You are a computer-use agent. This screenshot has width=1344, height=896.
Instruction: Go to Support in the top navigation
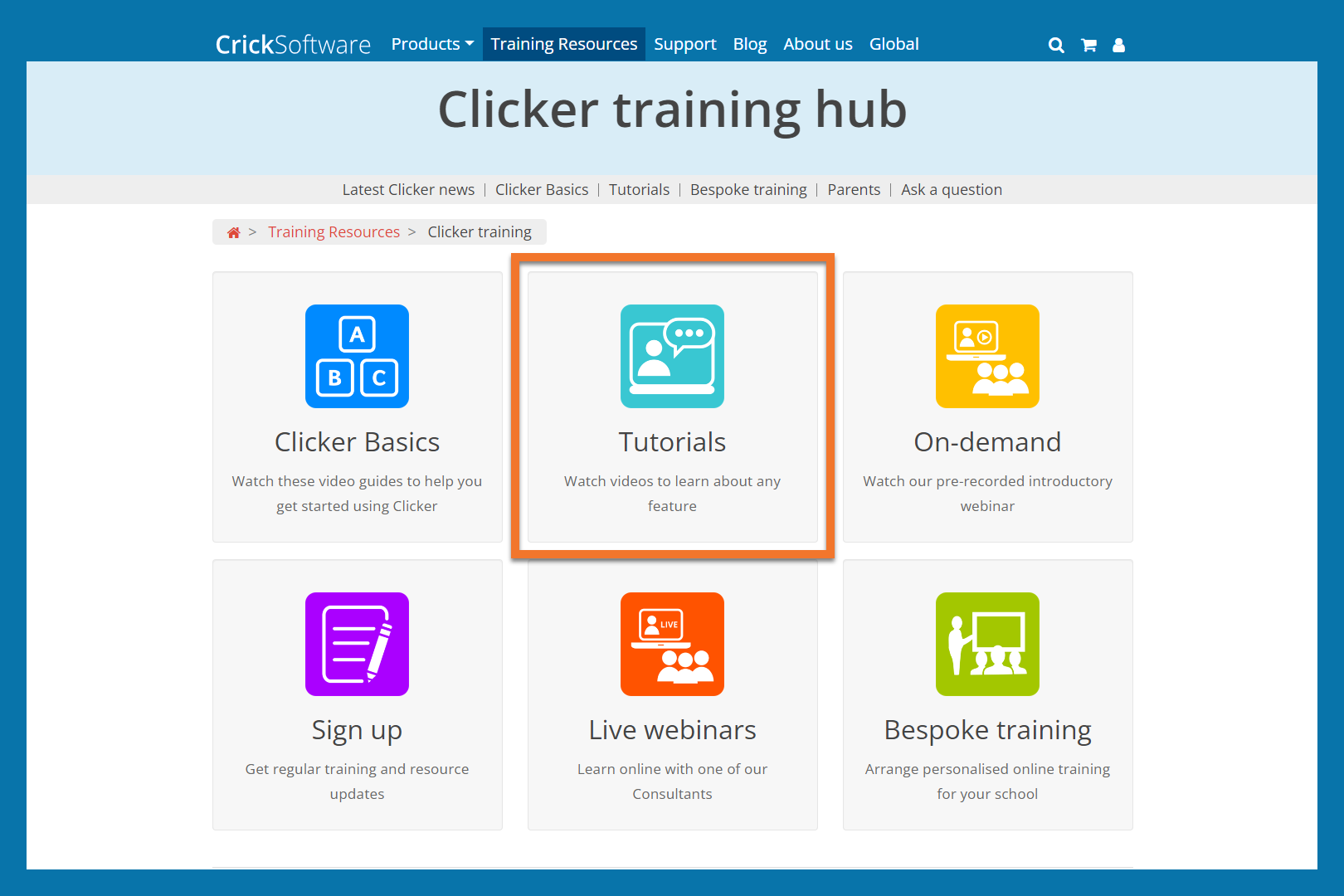[684, 44]
